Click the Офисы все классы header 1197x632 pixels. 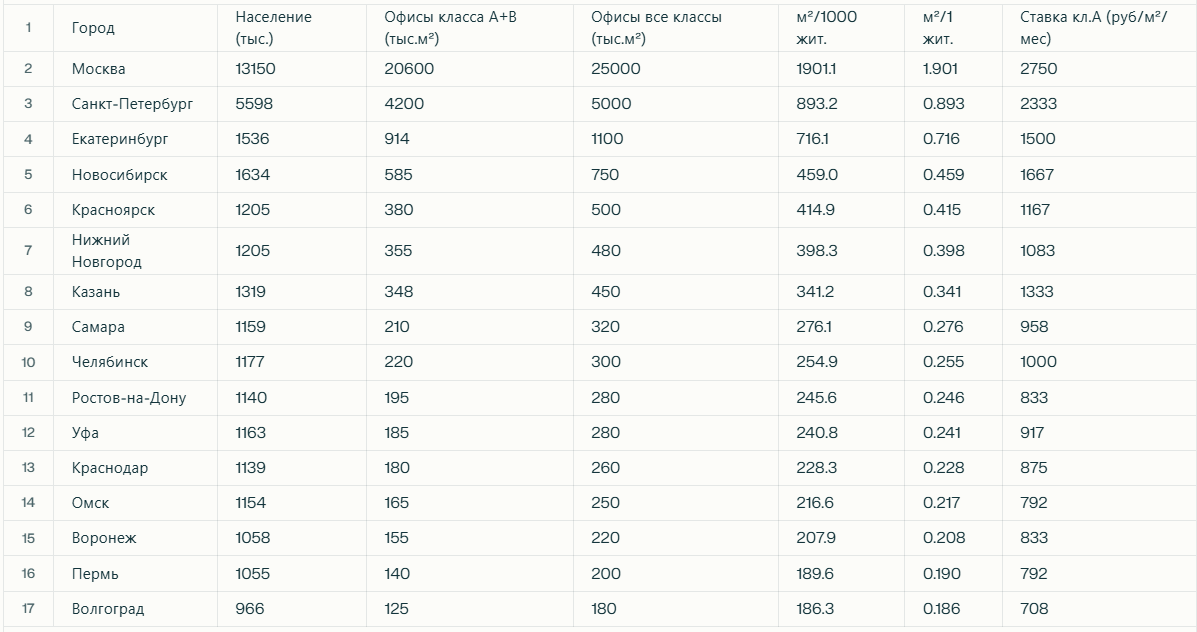[676, 28]
